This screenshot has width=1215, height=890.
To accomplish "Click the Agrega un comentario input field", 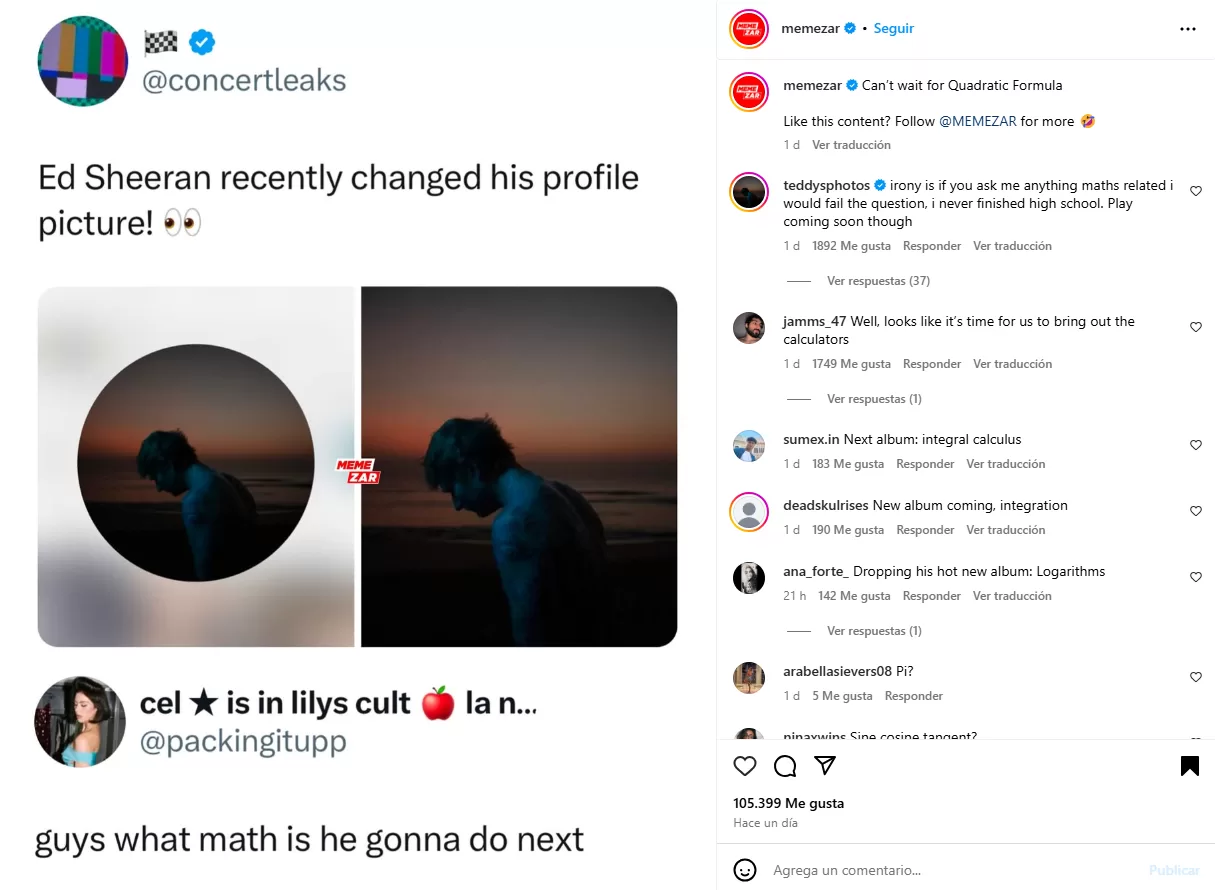I will point(900,870).
